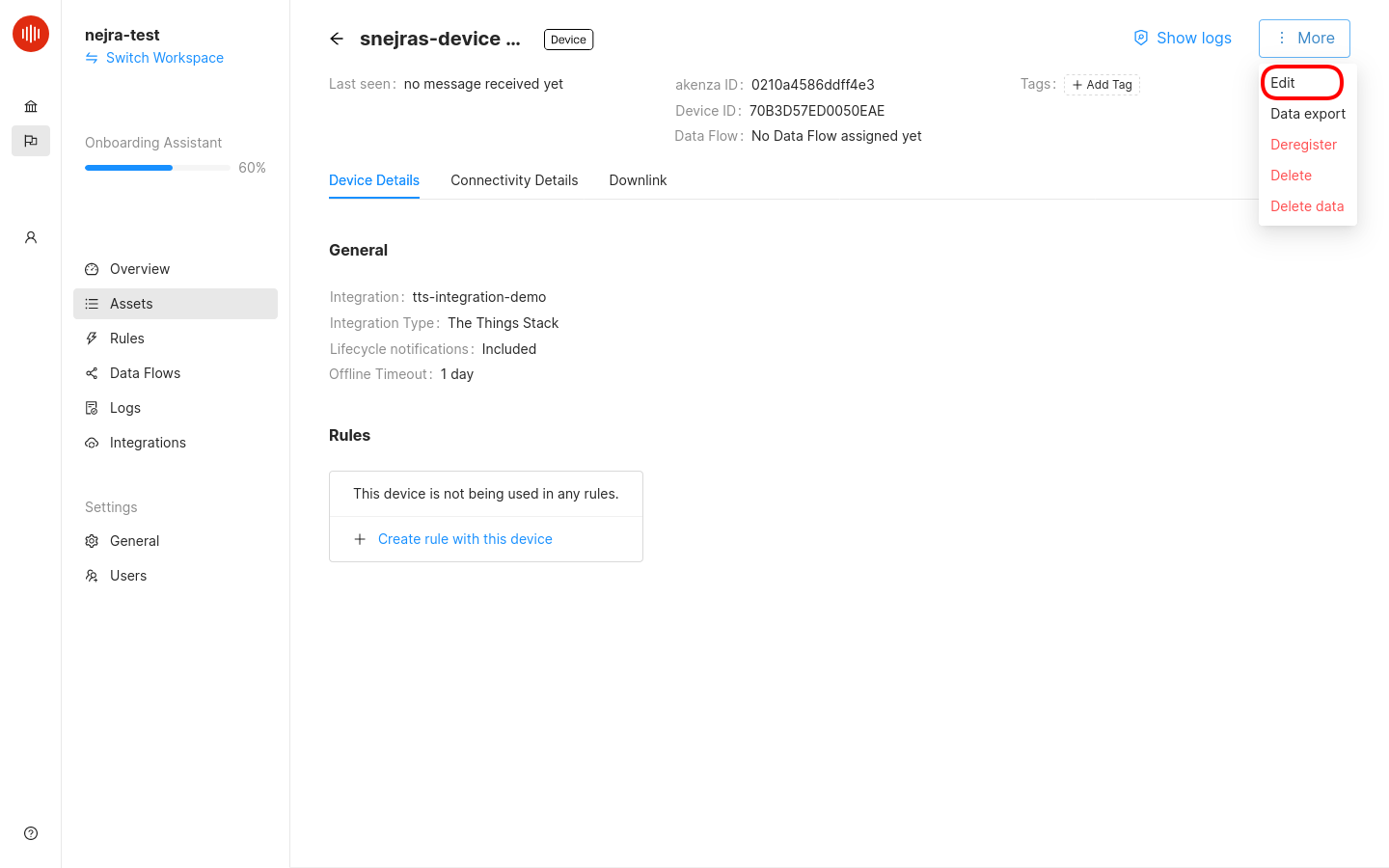Click Create rule with this device link
1389x868 pixels.
click(465, 539)
